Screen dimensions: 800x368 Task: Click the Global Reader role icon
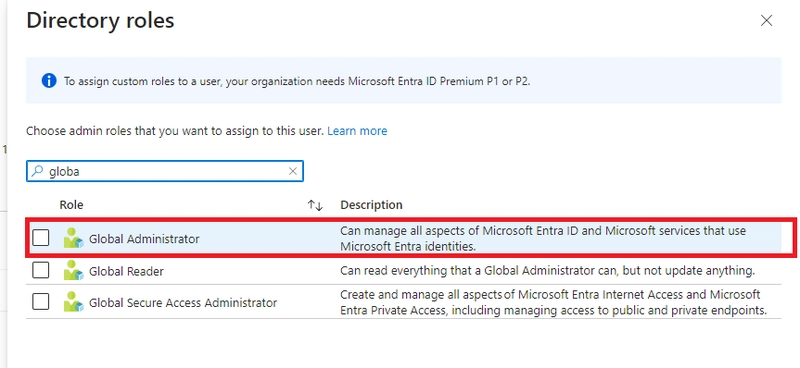(73, 271)
